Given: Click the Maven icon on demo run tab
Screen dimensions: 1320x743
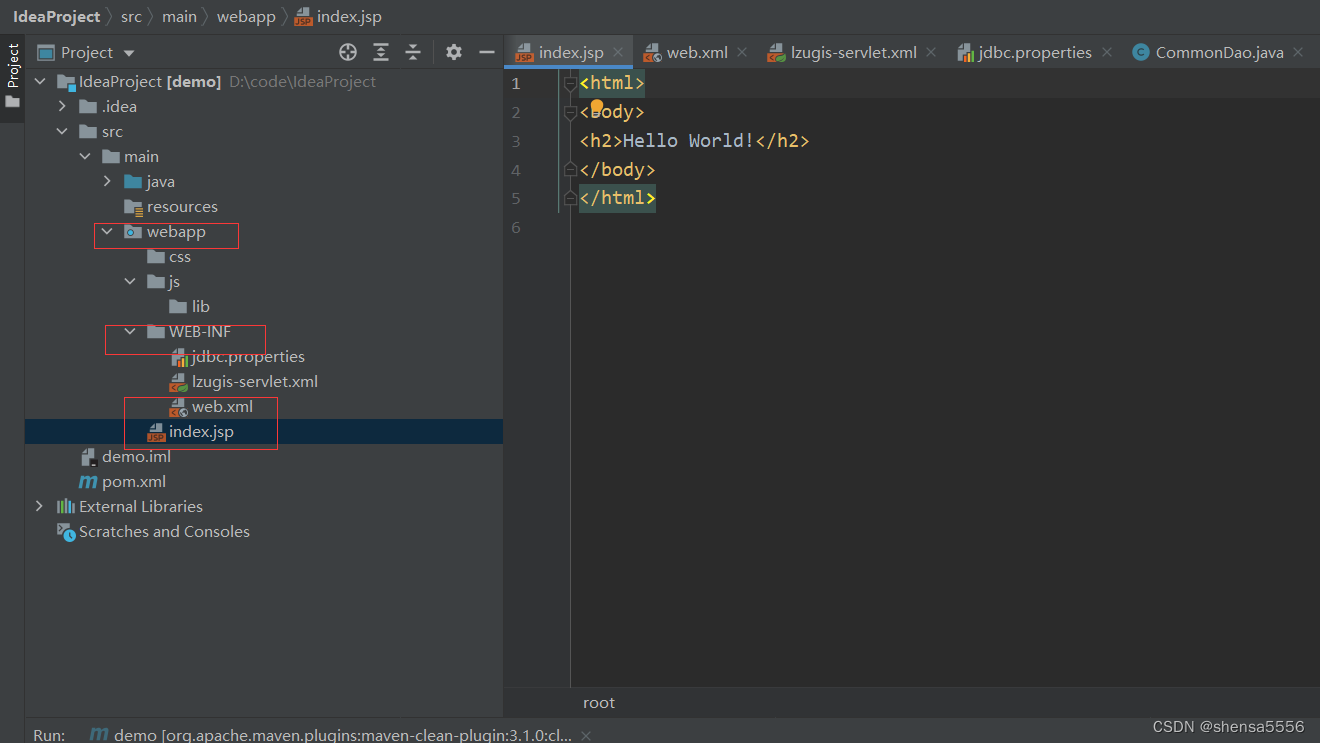Looking at the screenshot, I should click(99, 735).
